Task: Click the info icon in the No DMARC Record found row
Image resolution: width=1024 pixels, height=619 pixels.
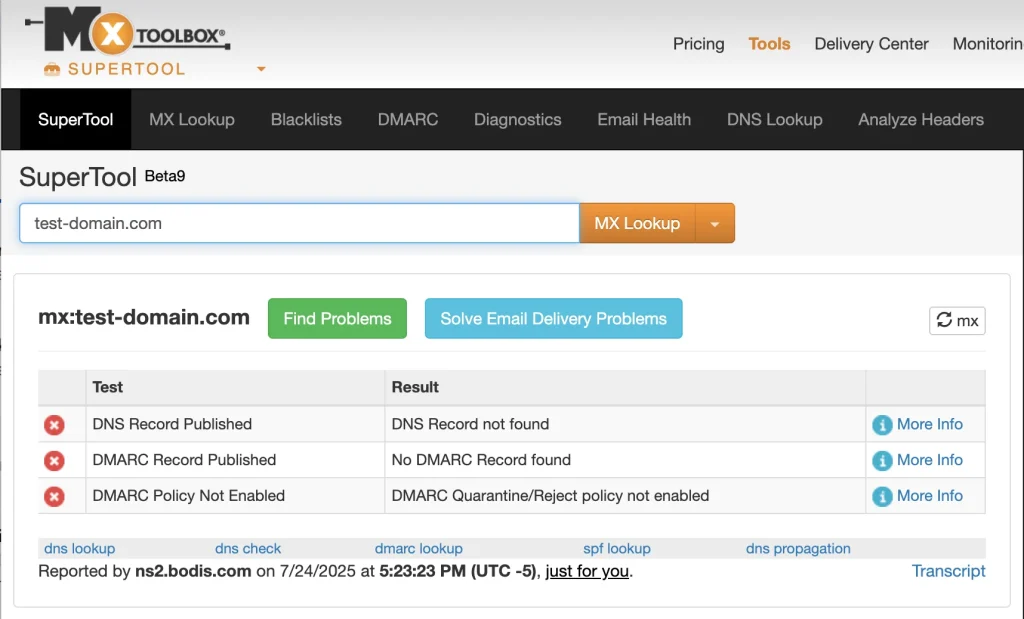Action: 882,461
